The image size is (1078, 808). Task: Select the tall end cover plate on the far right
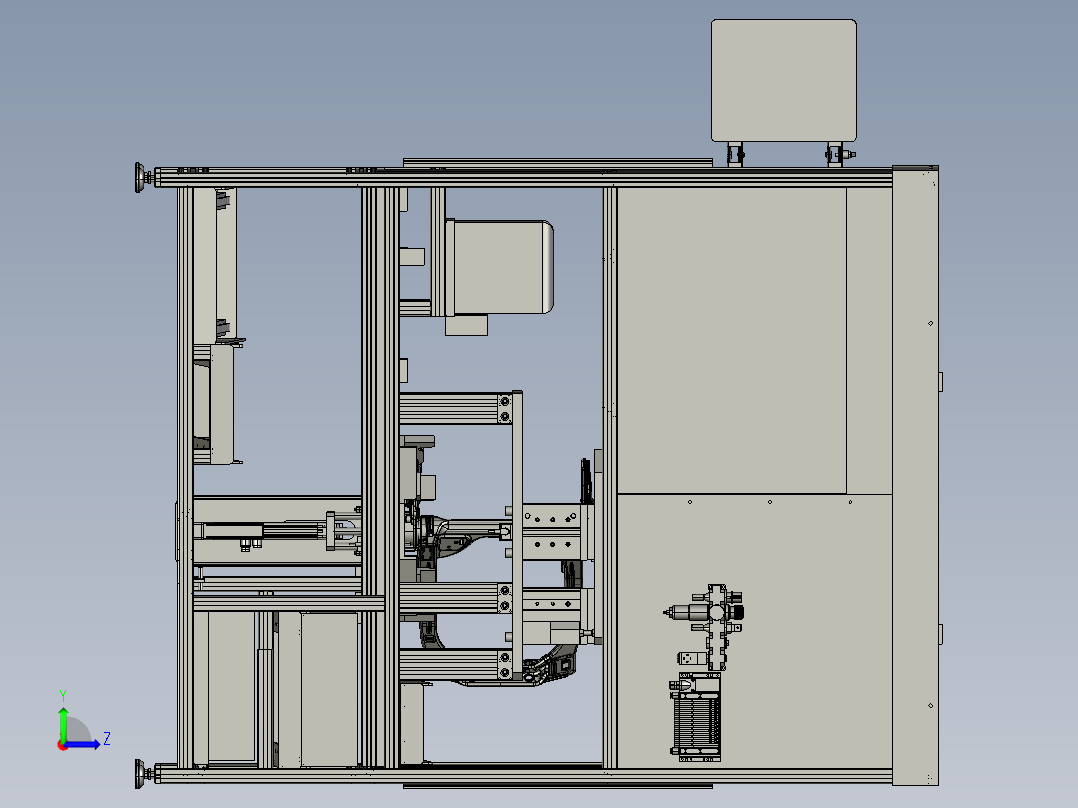click(x=915, y=475)
